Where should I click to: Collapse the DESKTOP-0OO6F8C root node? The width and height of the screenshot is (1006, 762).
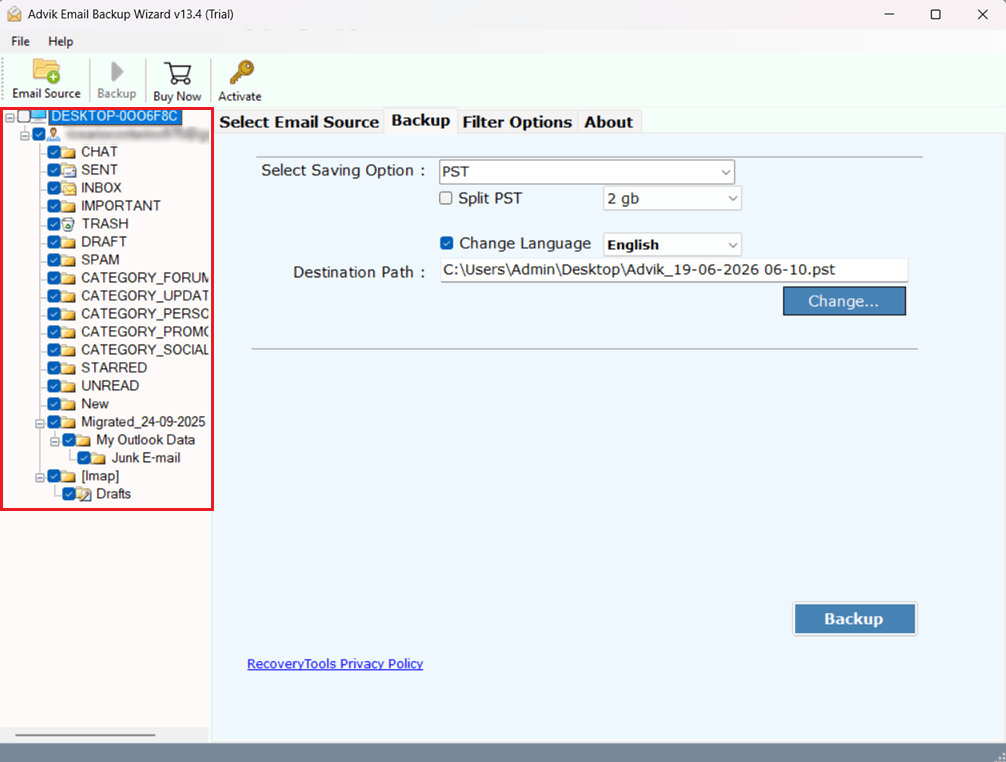tap(10, 117)
